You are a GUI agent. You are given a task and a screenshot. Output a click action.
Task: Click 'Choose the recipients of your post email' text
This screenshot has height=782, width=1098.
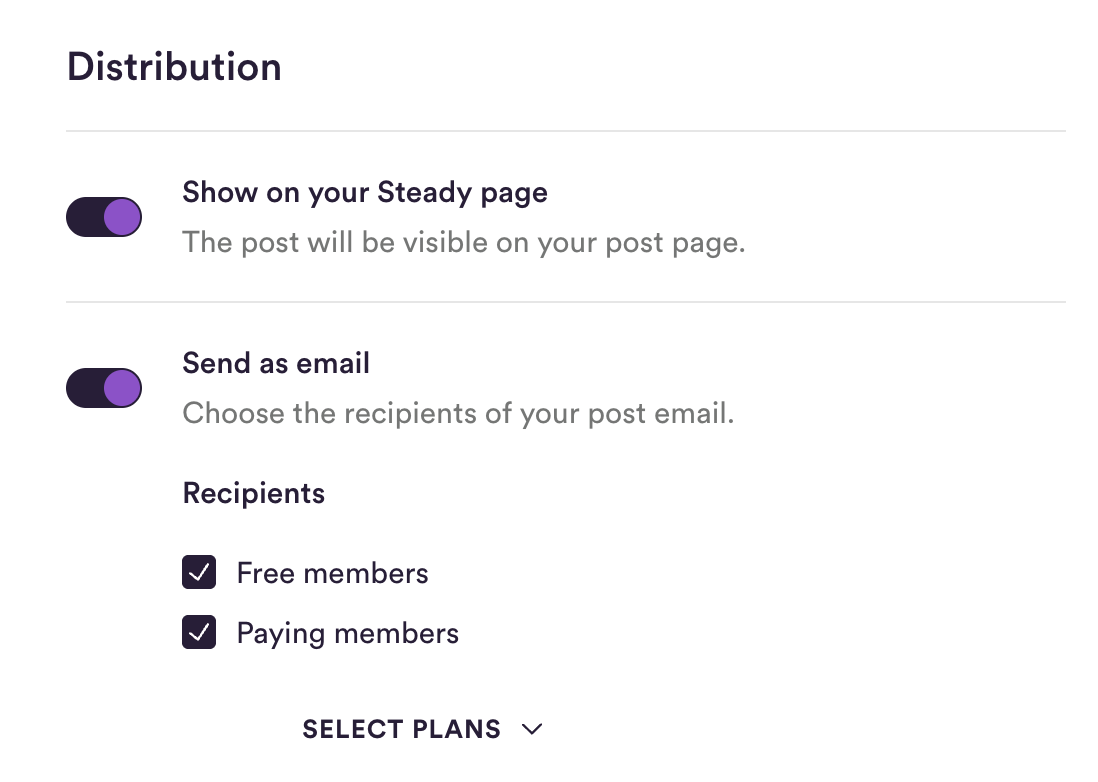click(458, 414)
